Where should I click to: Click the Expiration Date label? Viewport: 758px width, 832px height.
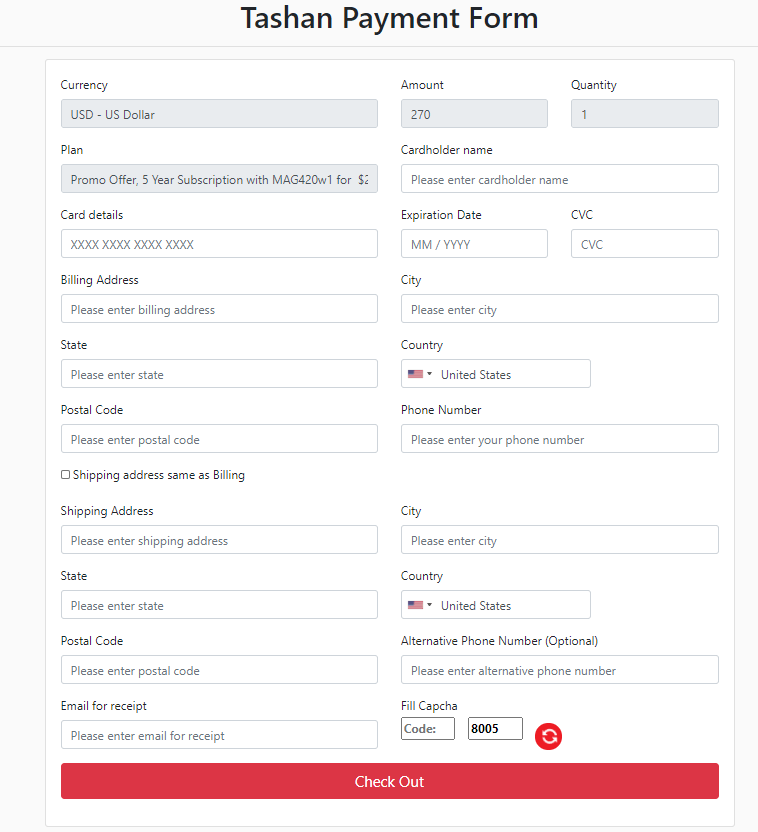[441, 215]
